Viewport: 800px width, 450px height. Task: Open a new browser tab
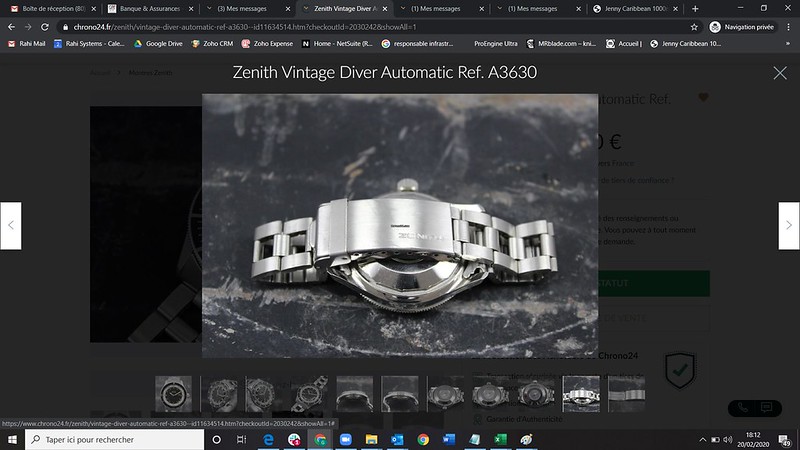pyautogui.click(x=695, y=9)
